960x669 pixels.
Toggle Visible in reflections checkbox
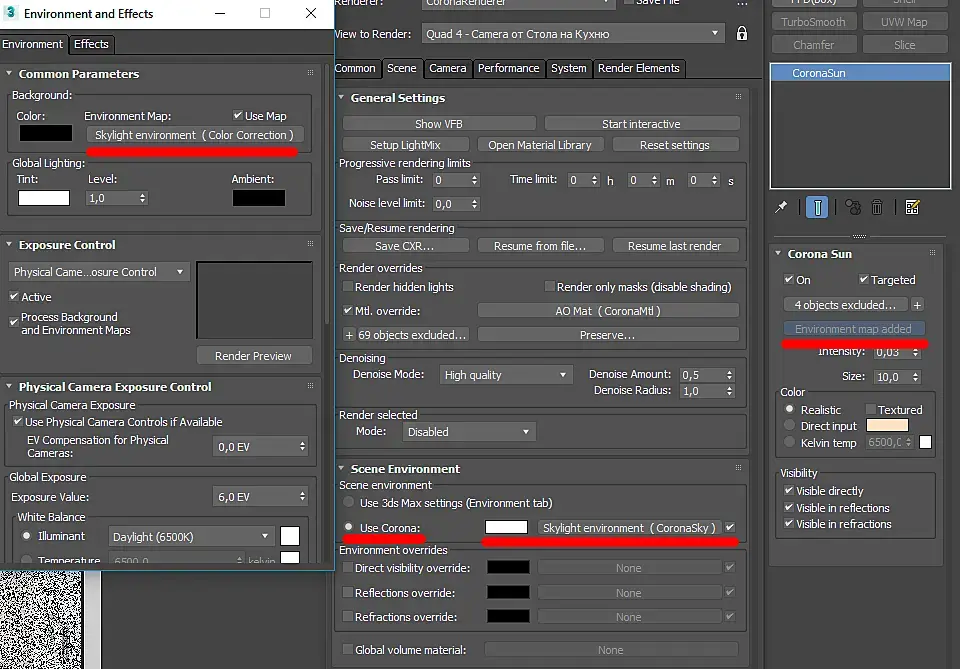(789, 507)
